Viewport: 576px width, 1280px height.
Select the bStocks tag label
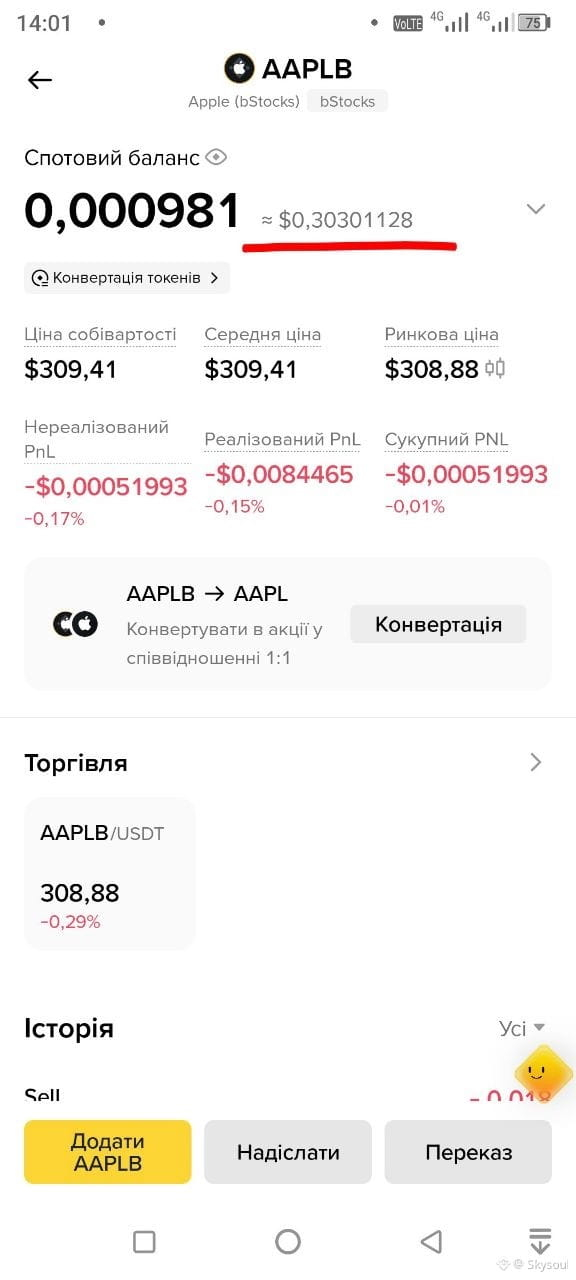coord(347,101)
